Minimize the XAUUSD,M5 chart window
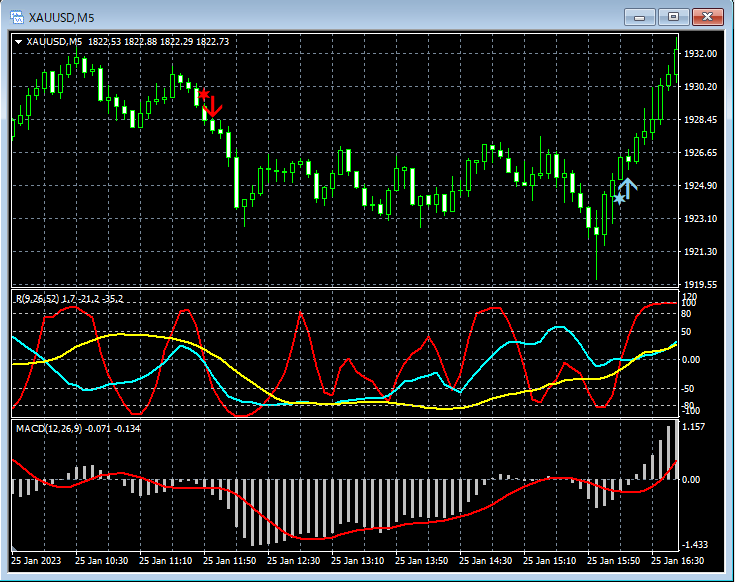736x582 pixels. (x=640, y=17)
